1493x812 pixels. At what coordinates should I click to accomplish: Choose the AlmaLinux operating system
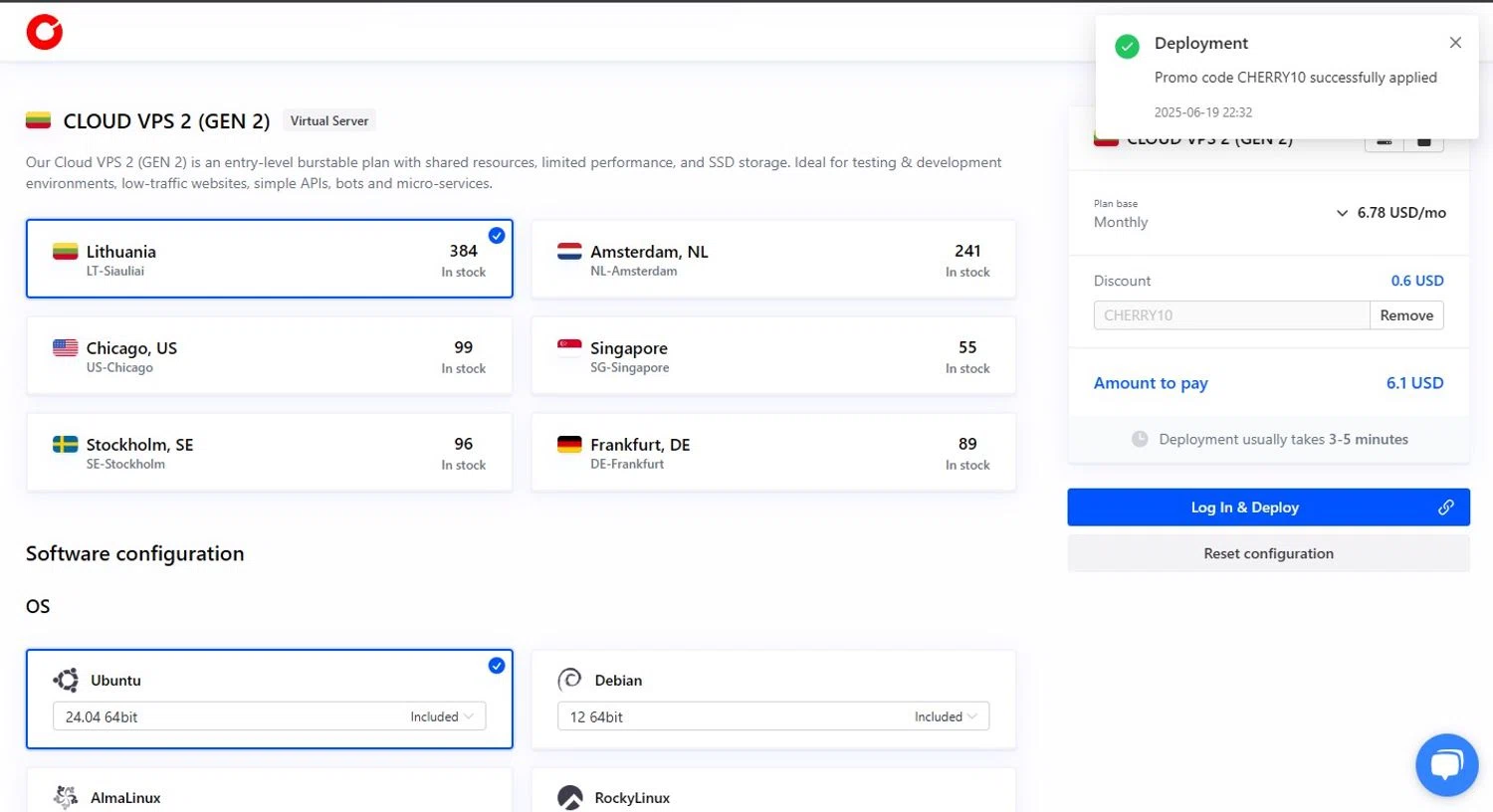click(270, 790)
